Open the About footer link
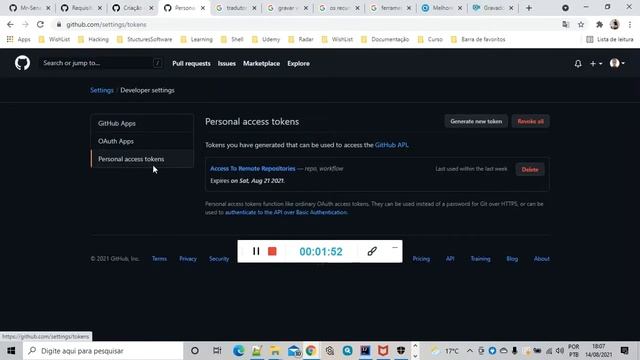The width and height of the screenshot is (640, 360). [542, 259]
